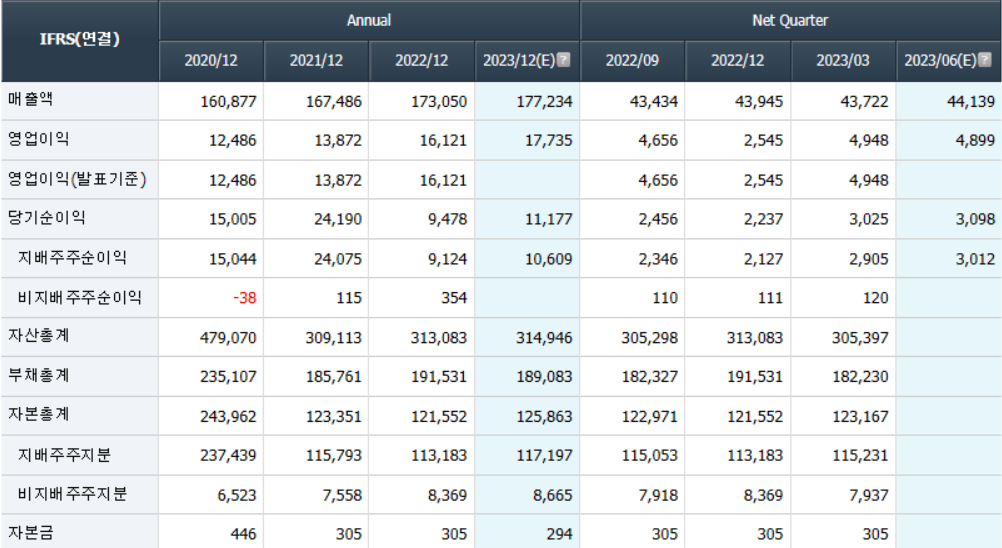Image resolution: width=1002 pixels, height=548 pixels.
Task: Click the 3,012 controlling net income
Action: coord(975,259)
